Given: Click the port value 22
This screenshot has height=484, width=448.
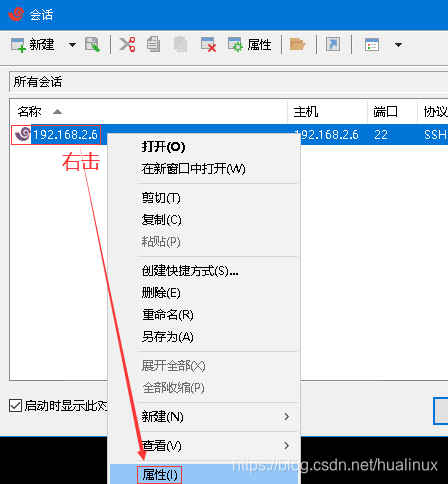Looking at the screenshot, I should tap(381, 135).
